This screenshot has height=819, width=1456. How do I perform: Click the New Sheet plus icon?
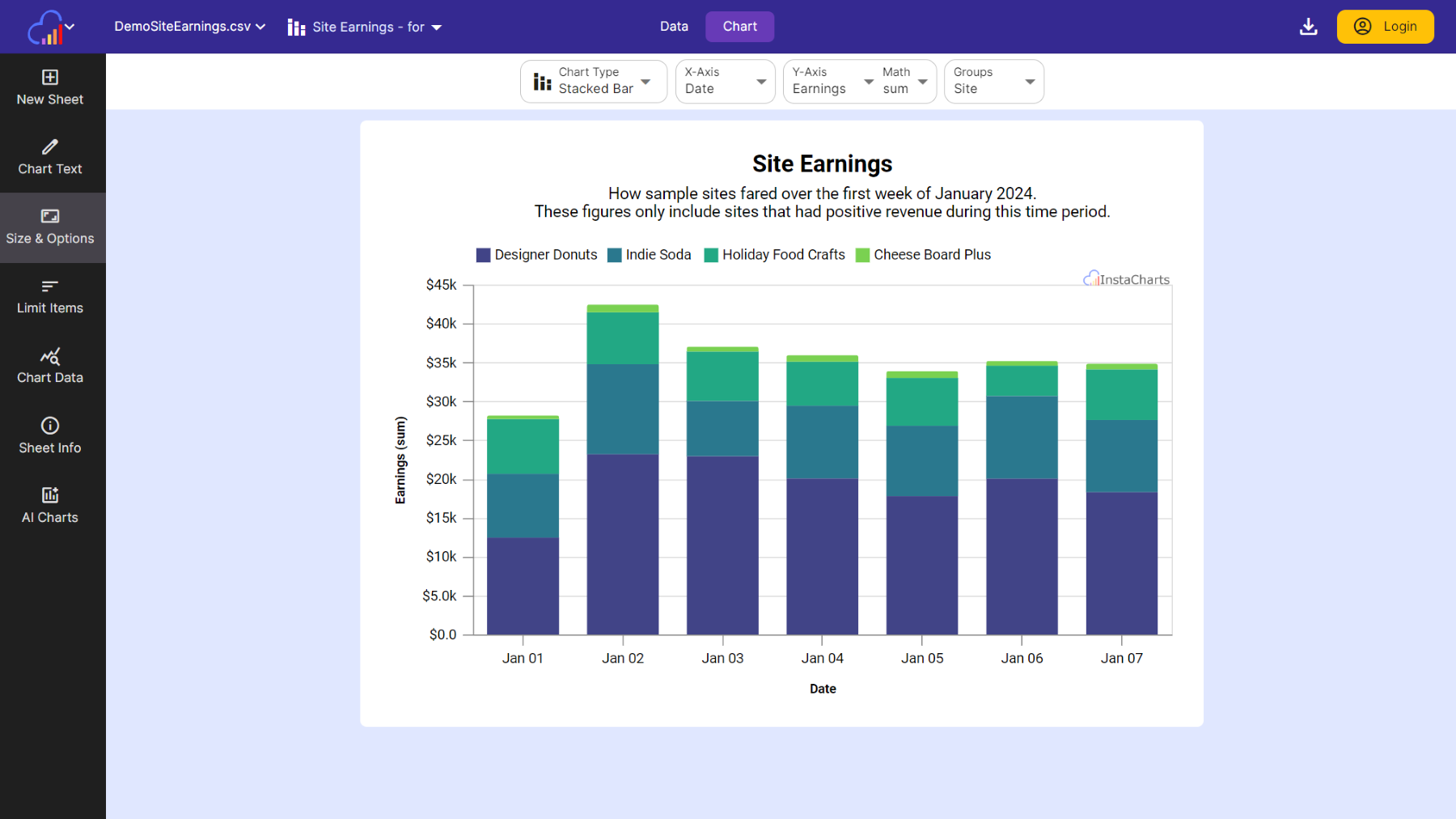50,77
